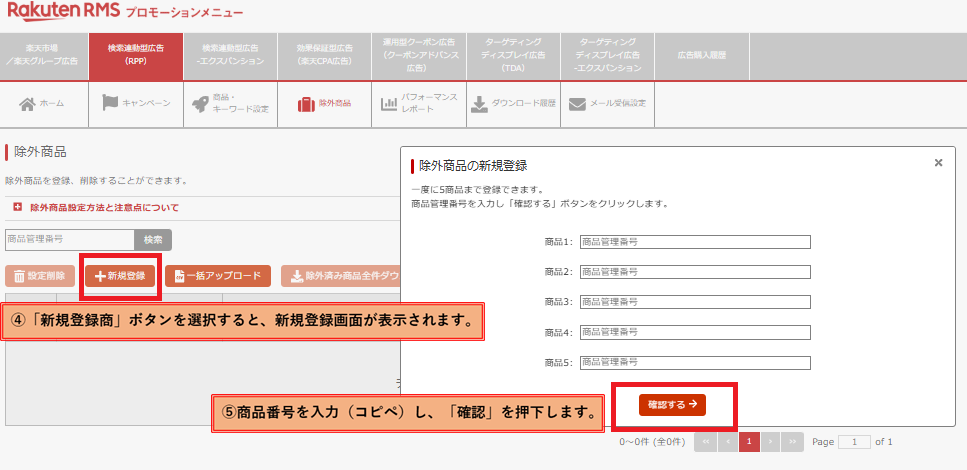
Task: Open the 広告購入履歴 tab
Action: click(702, 55)
